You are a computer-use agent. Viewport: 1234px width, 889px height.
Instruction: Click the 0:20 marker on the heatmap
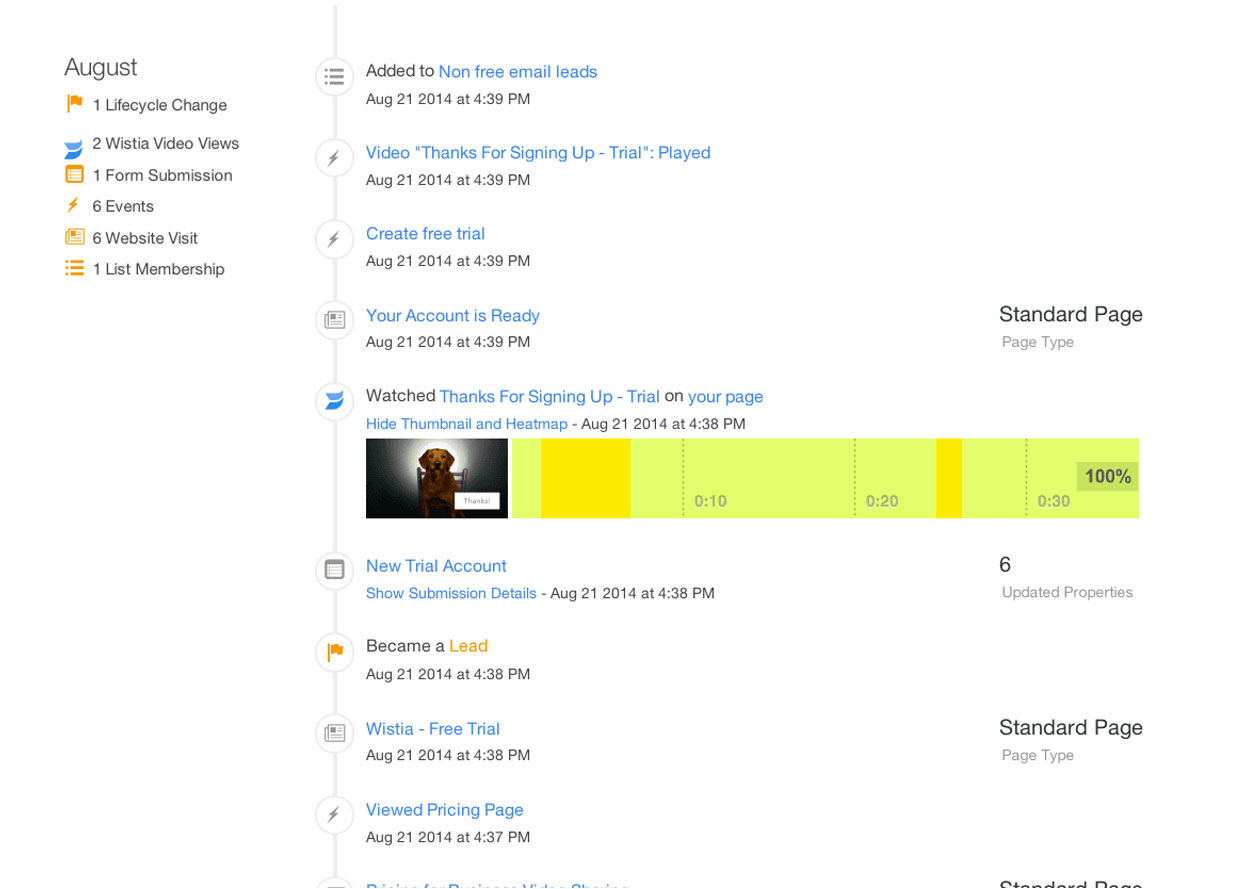(x=882, y=501)
